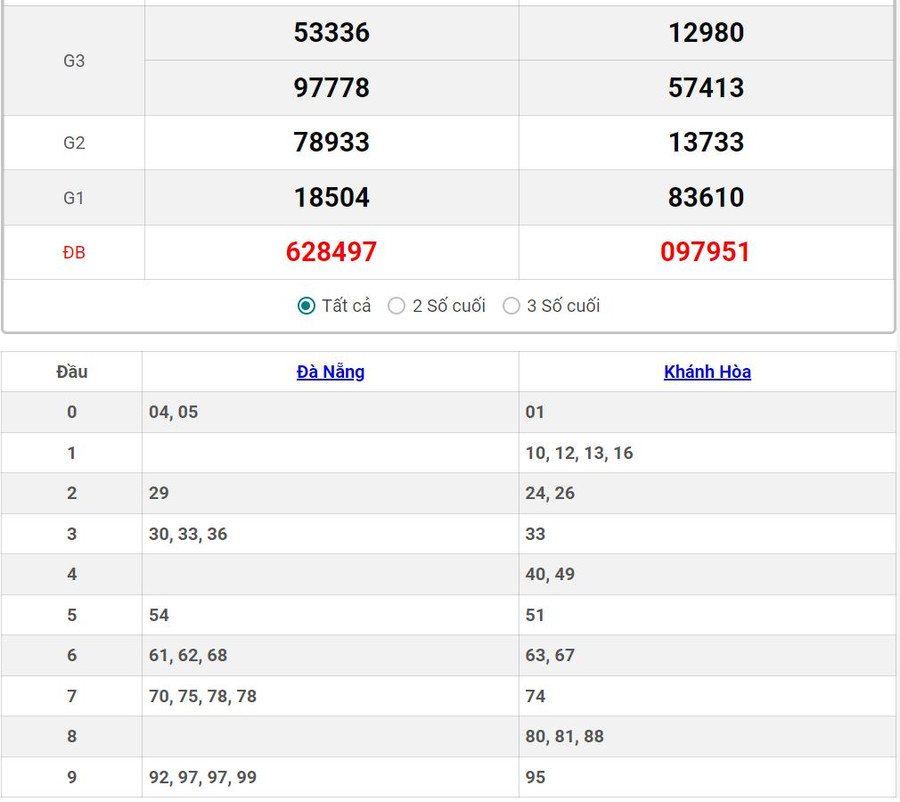
Task: Select the "Tất cả" radio button
Action: pos(307,306)
